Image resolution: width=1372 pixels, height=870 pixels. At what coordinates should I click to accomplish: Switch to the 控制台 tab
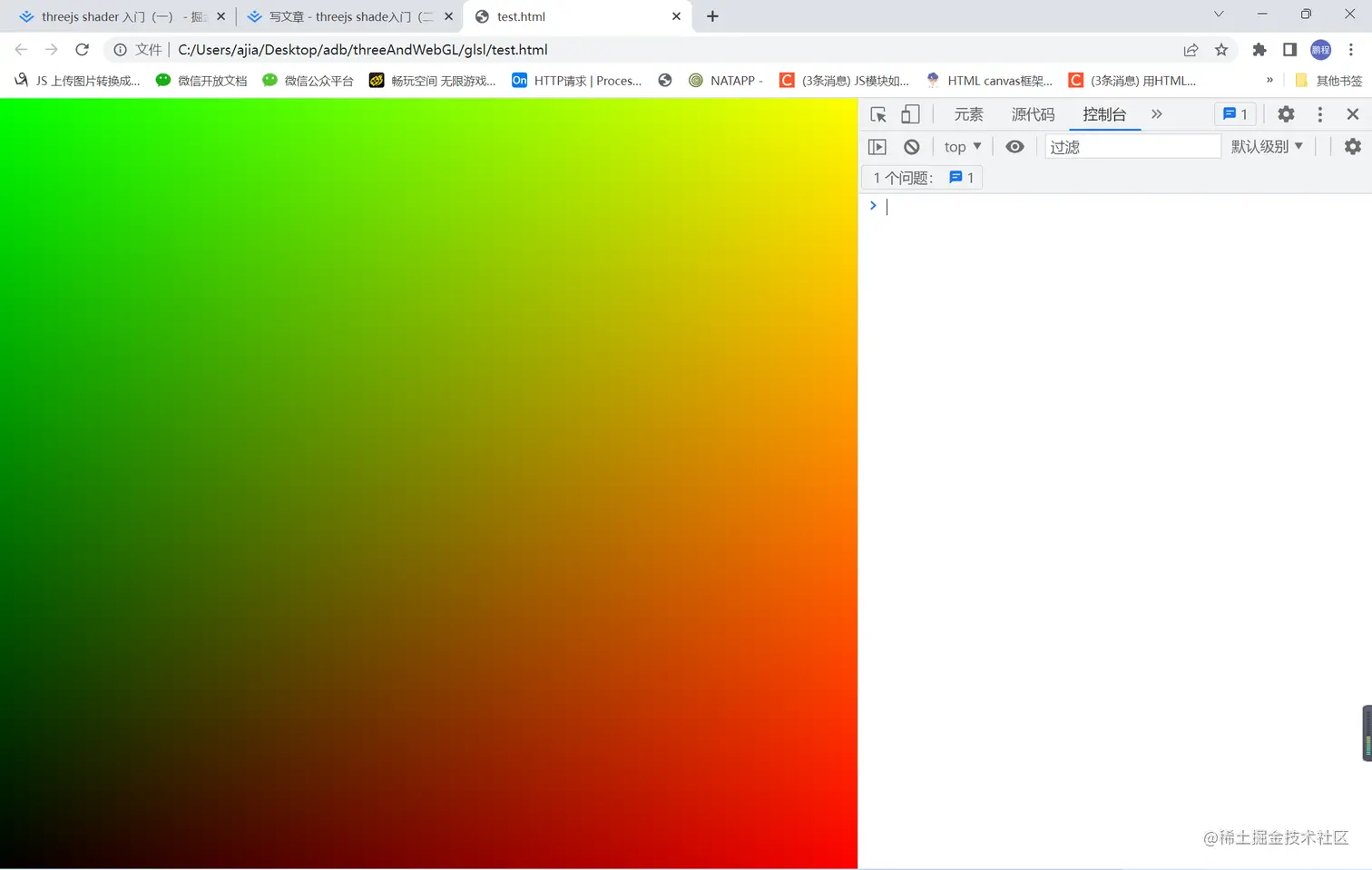pyautogui.click(x=1104, y=114)
